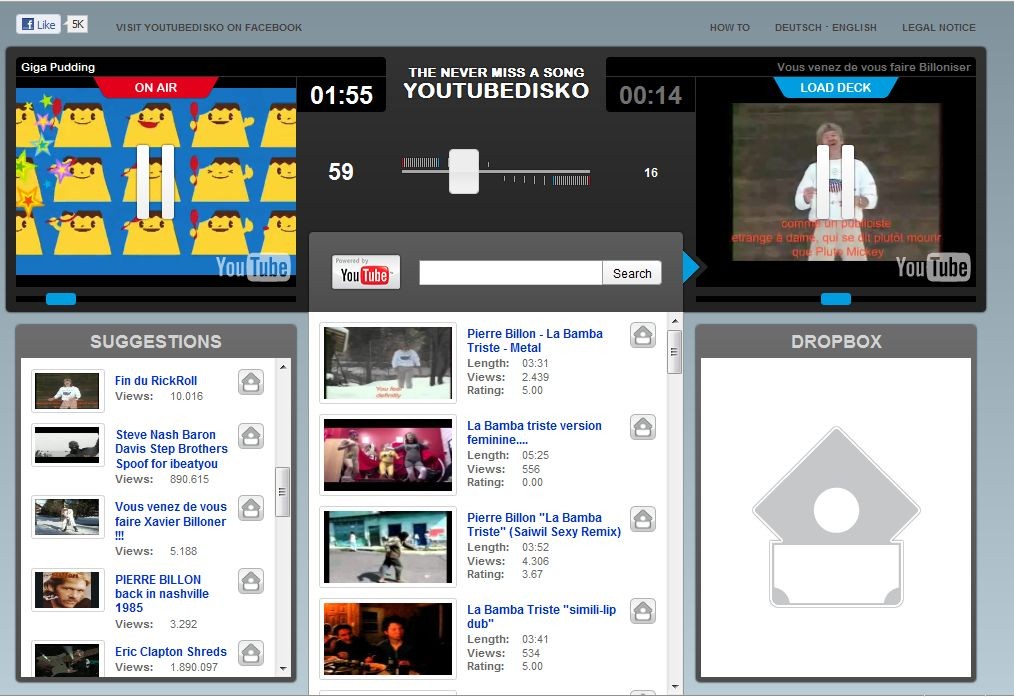
Task: Click the left deck seek position marker
Action: point(61,299)
